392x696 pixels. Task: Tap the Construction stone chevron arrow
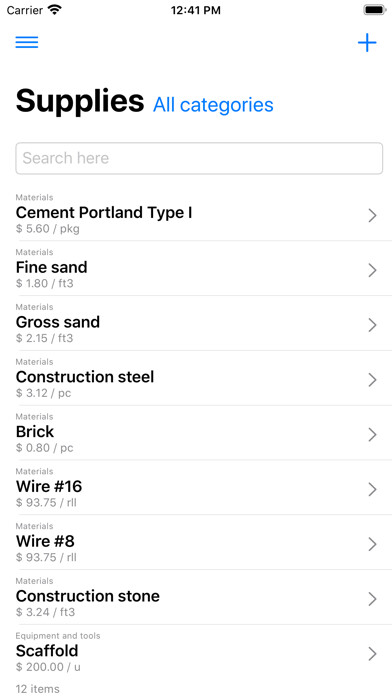coord(372,599)
